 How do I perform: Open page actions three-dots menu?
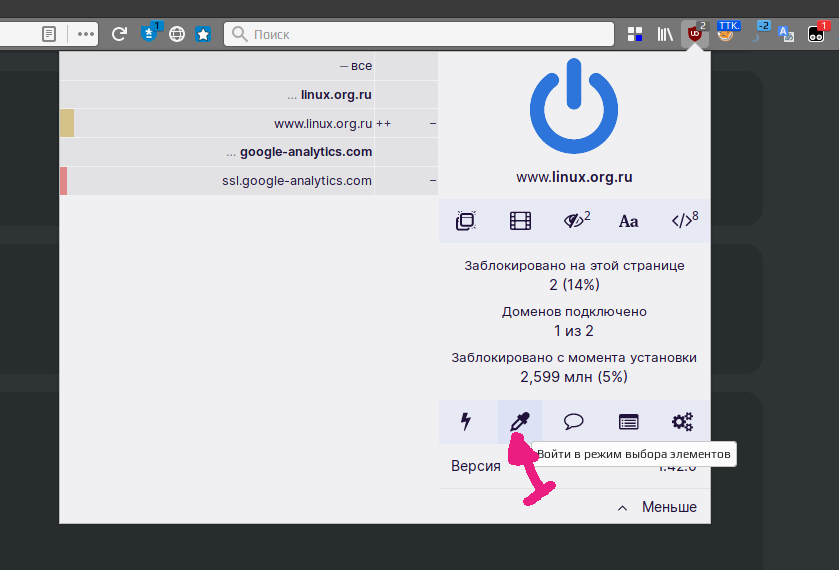[86, 34]
